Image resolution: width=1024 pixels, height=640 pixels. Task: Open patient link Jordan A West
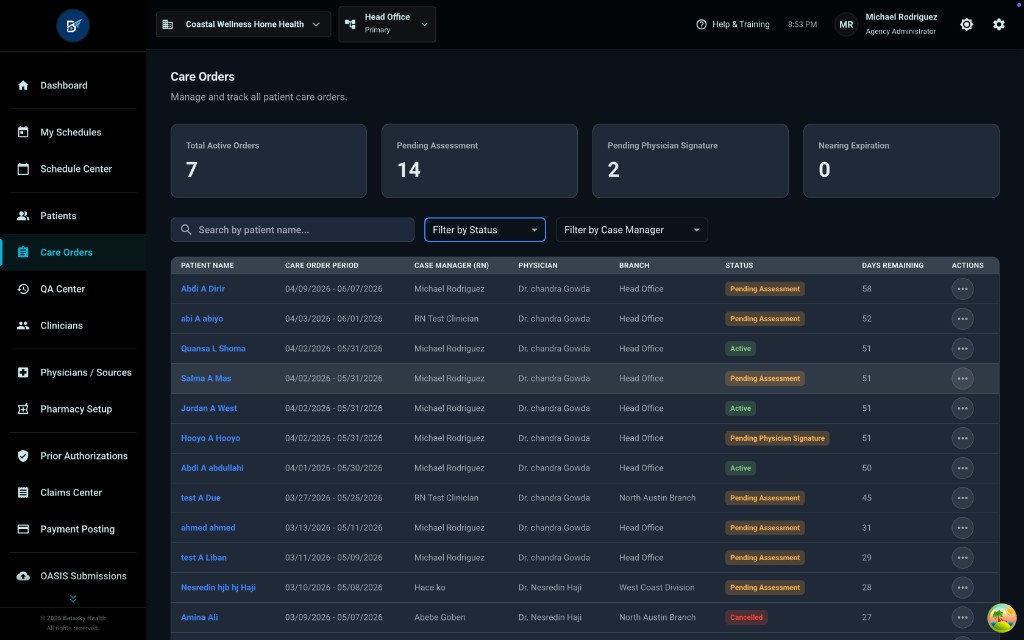209,408
